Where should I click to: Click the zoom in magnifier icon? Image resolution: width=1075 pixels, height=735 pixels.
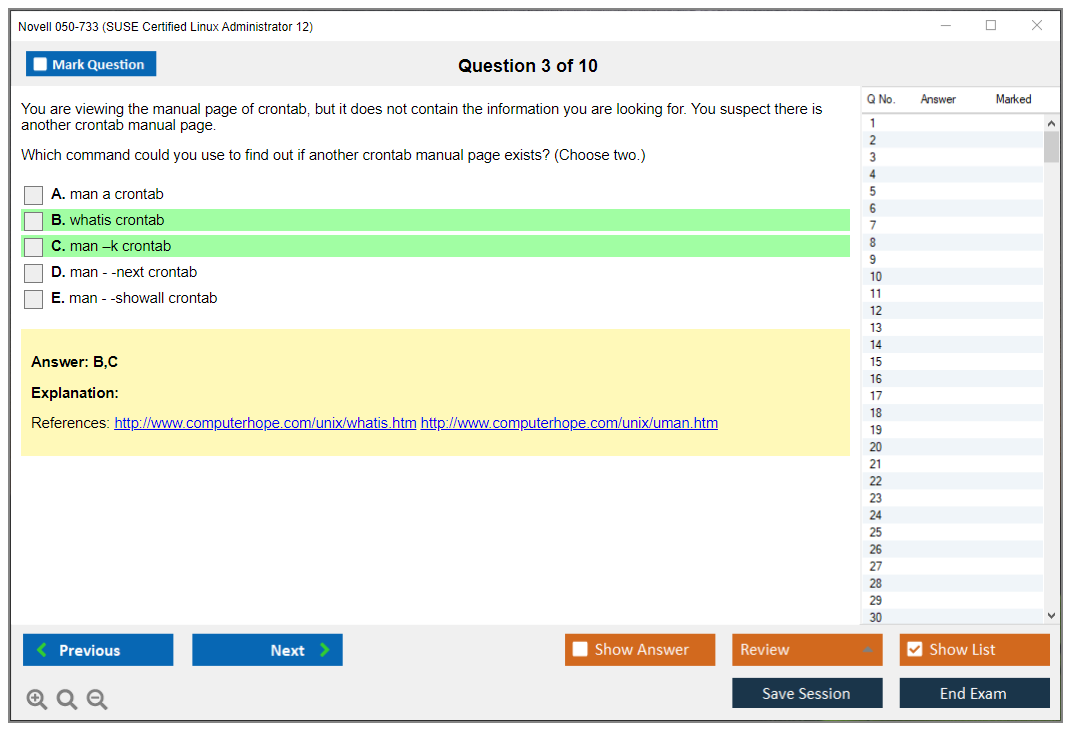(37, 700)
